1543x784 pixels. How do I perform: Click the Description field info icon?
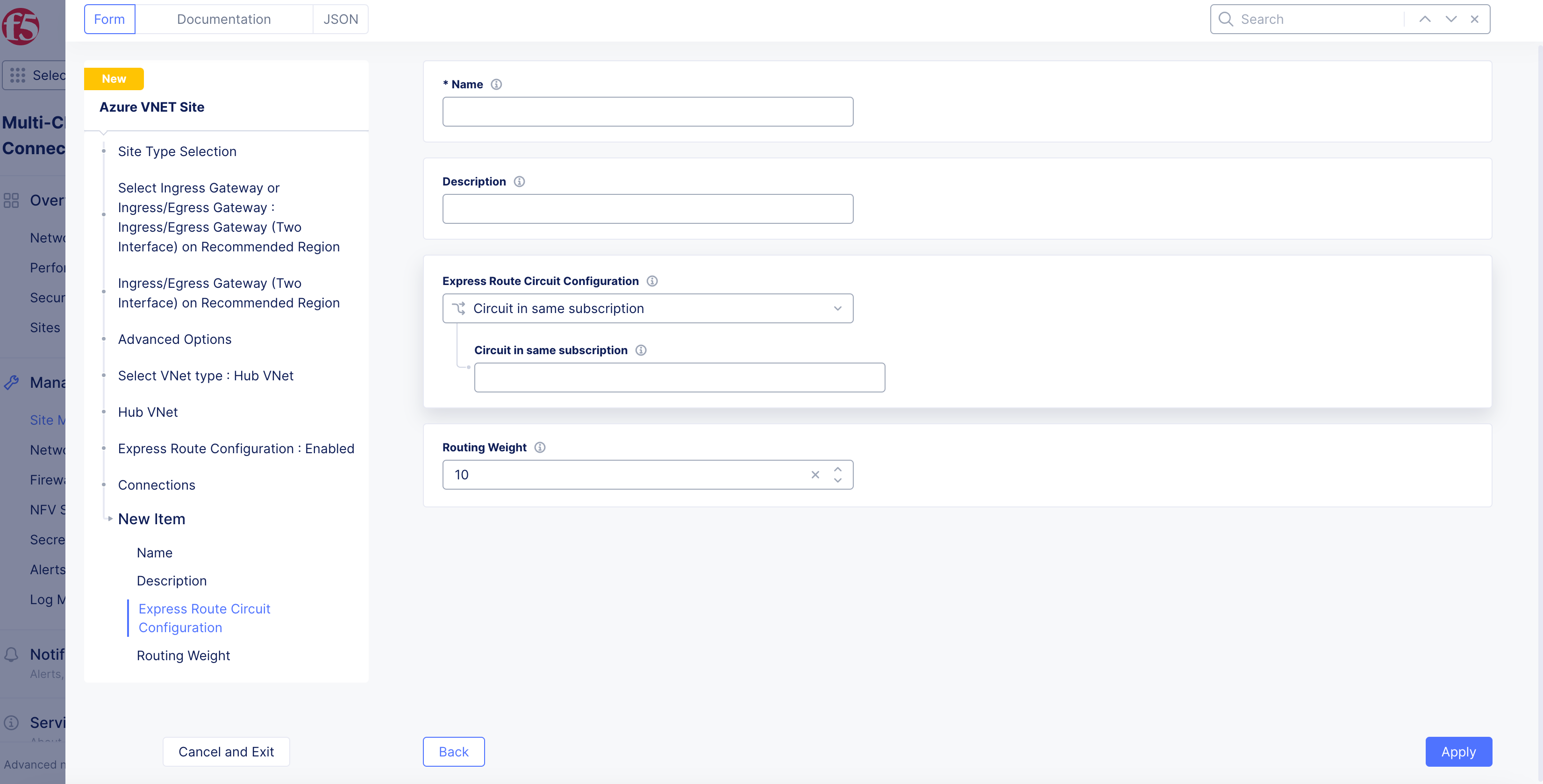(519, 181)
